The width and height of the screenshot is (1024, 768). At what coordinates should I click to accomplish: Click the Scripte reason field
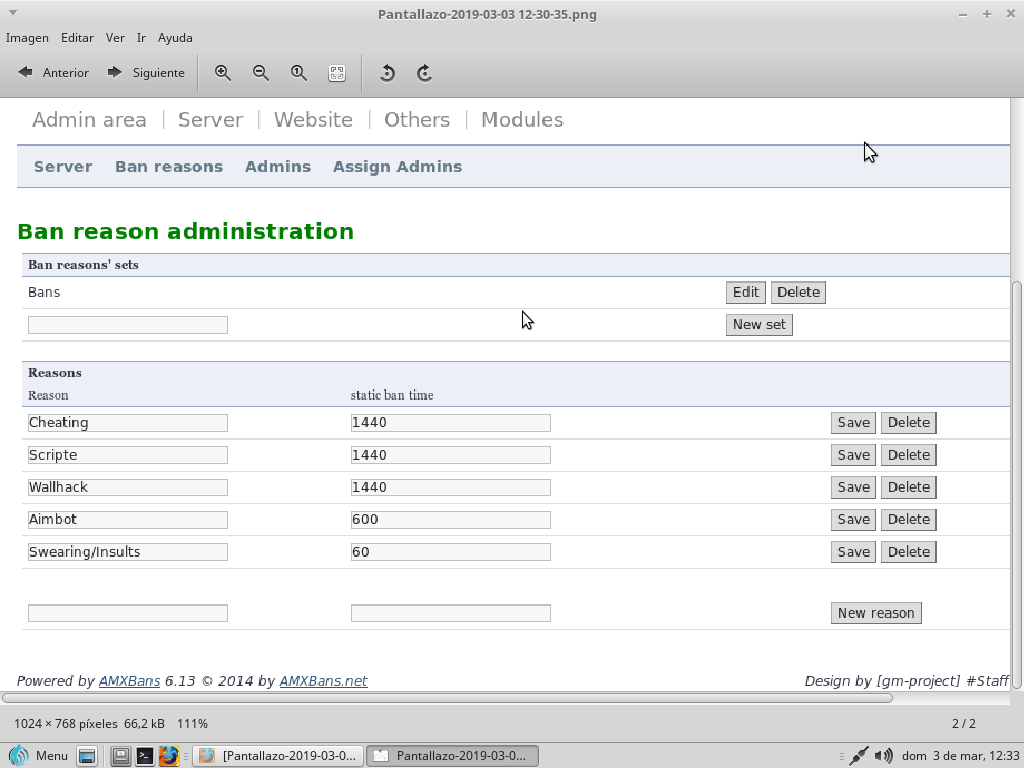(128, 455)
